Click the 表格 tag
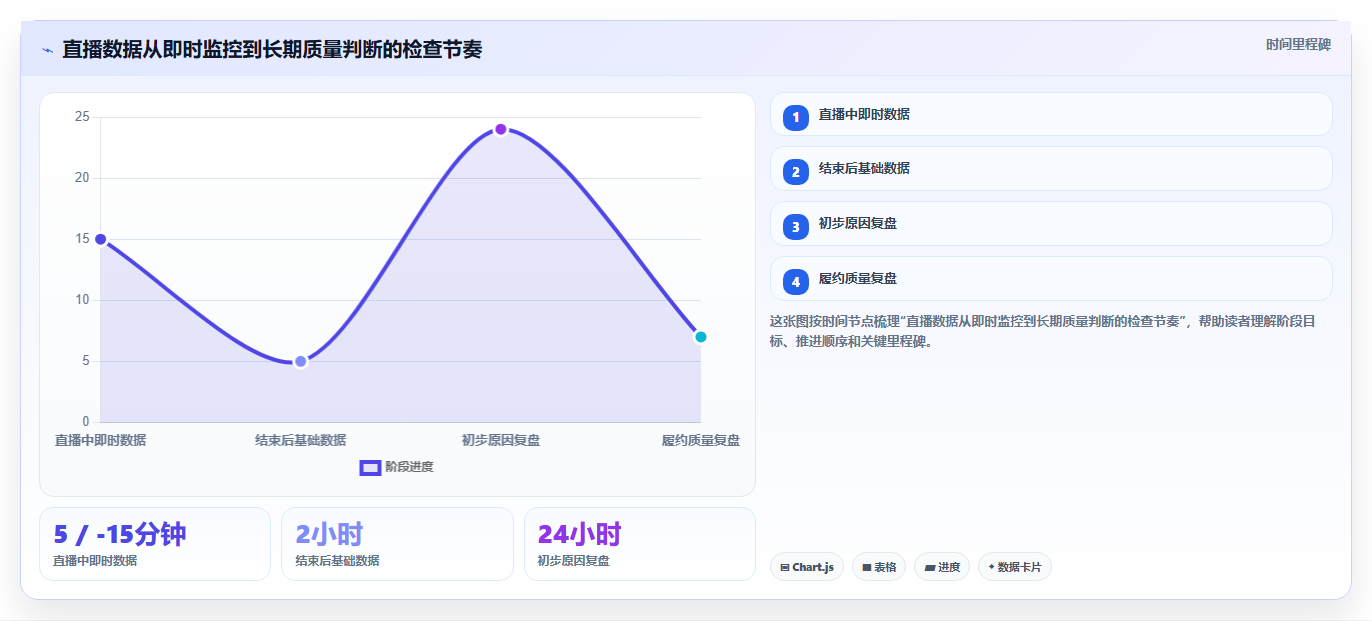Viewport: 1372px width, 621px height. coord(879,567)
